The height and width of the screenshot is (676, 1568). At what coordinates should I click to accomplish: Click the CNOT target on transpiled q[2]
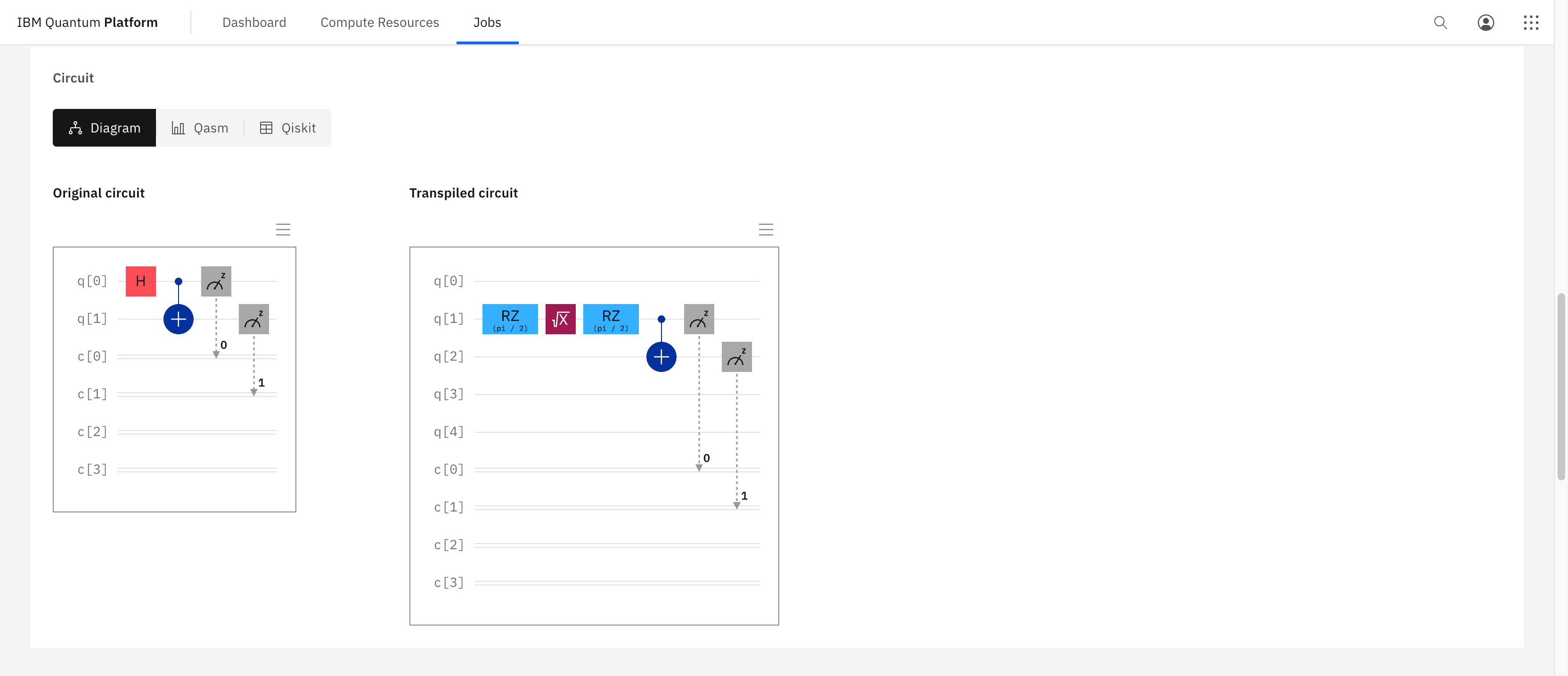[661, 357]
